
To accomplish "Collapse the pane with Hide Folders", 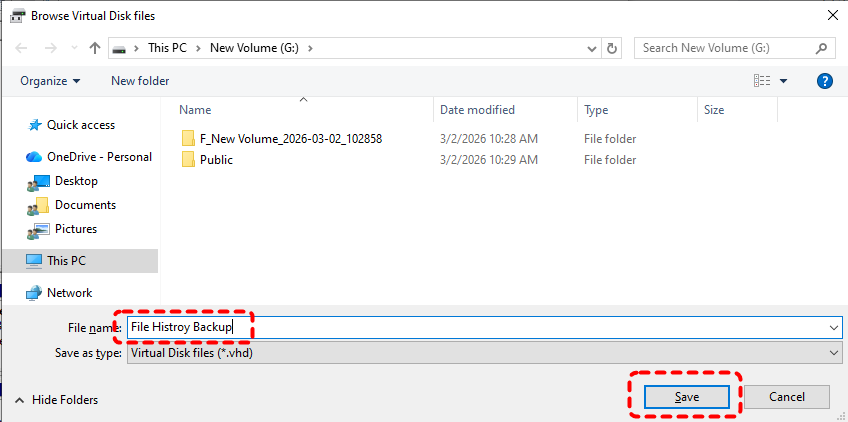I will click(56, 400).
